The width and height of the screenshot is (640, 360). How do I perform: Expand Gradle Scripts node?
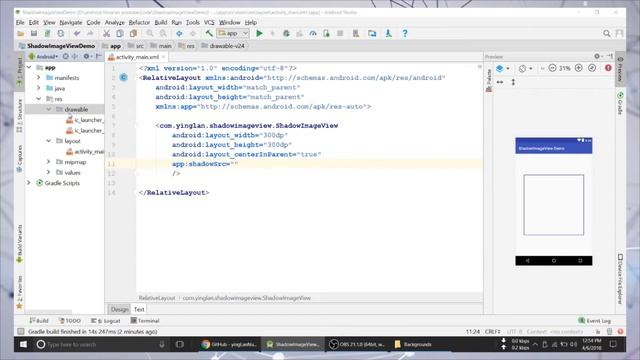[x=29, y=183]
